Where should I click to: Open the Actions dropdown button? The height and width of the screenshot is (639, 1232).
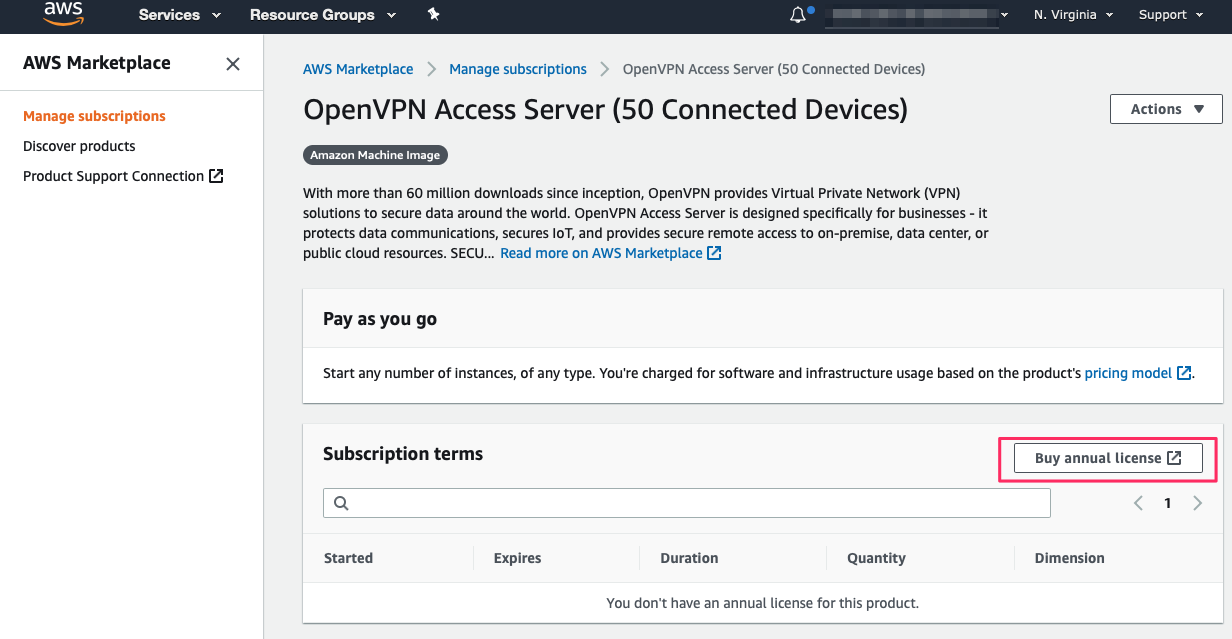[x=1166, y=109]
